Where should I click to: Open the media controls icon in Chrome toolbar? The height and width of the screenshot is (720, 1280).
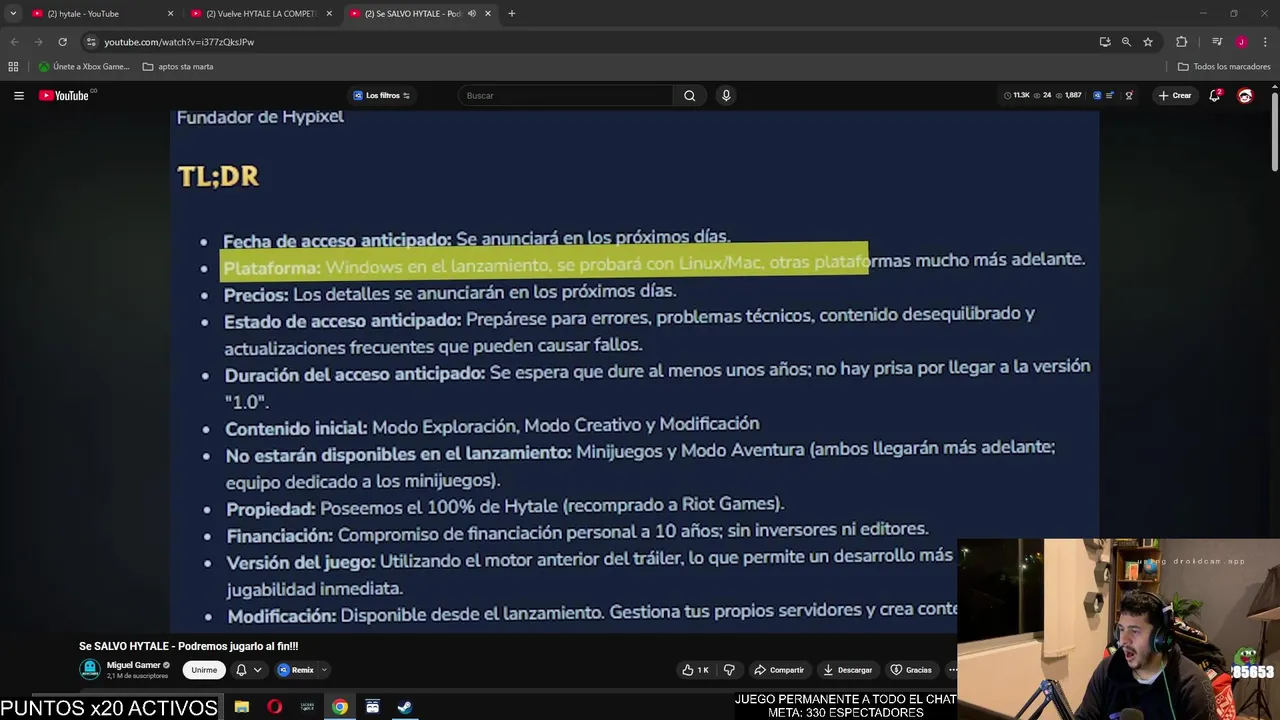pyautogui.click(x=1217, y=42)
